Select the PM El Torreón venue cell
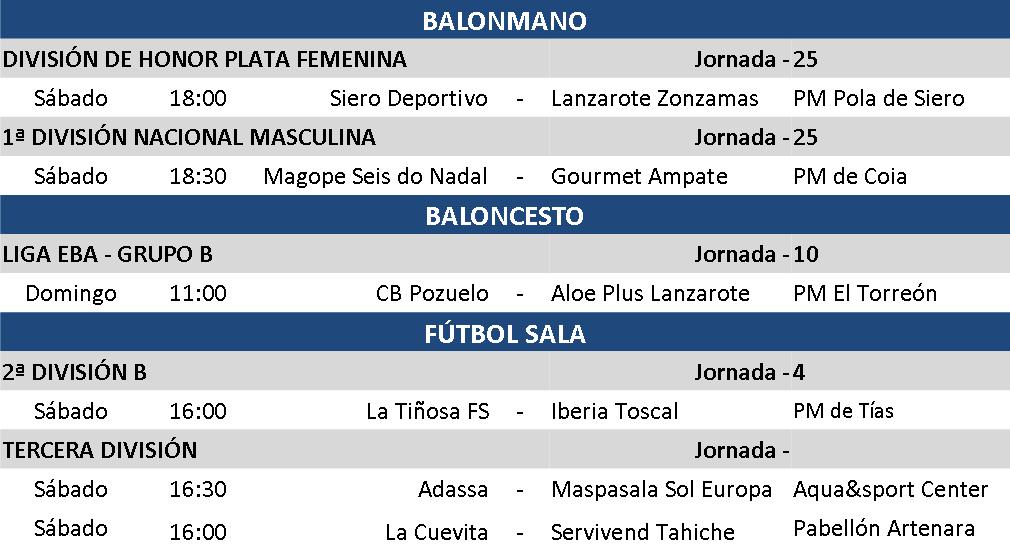 click(865, 294)
